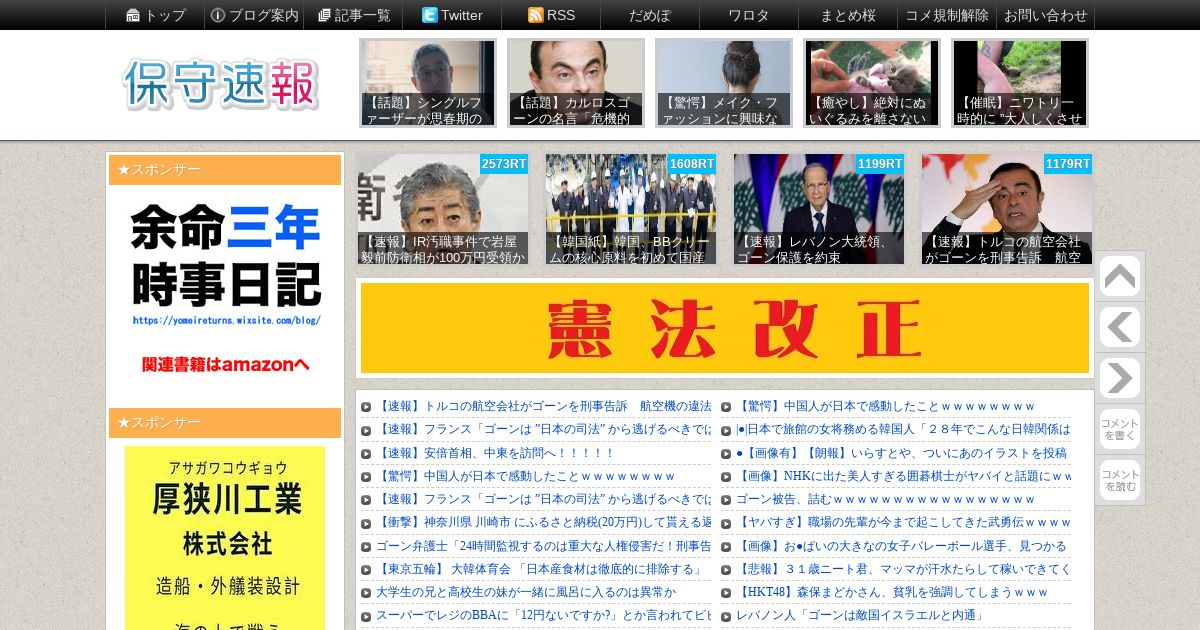Open headline トルコの航空会社がゴーンを刑事告訴
The height and width of the screenshot is (630, 1200).
tap(543, 406)
